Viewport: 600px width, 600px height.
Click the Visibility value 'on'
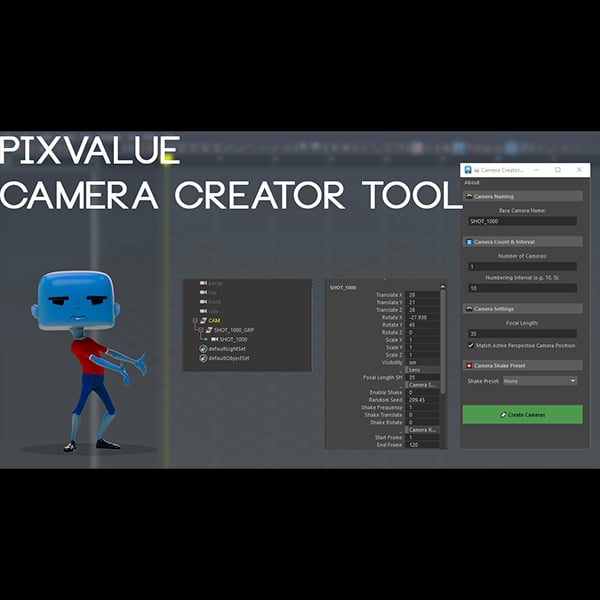click(422, 362)
